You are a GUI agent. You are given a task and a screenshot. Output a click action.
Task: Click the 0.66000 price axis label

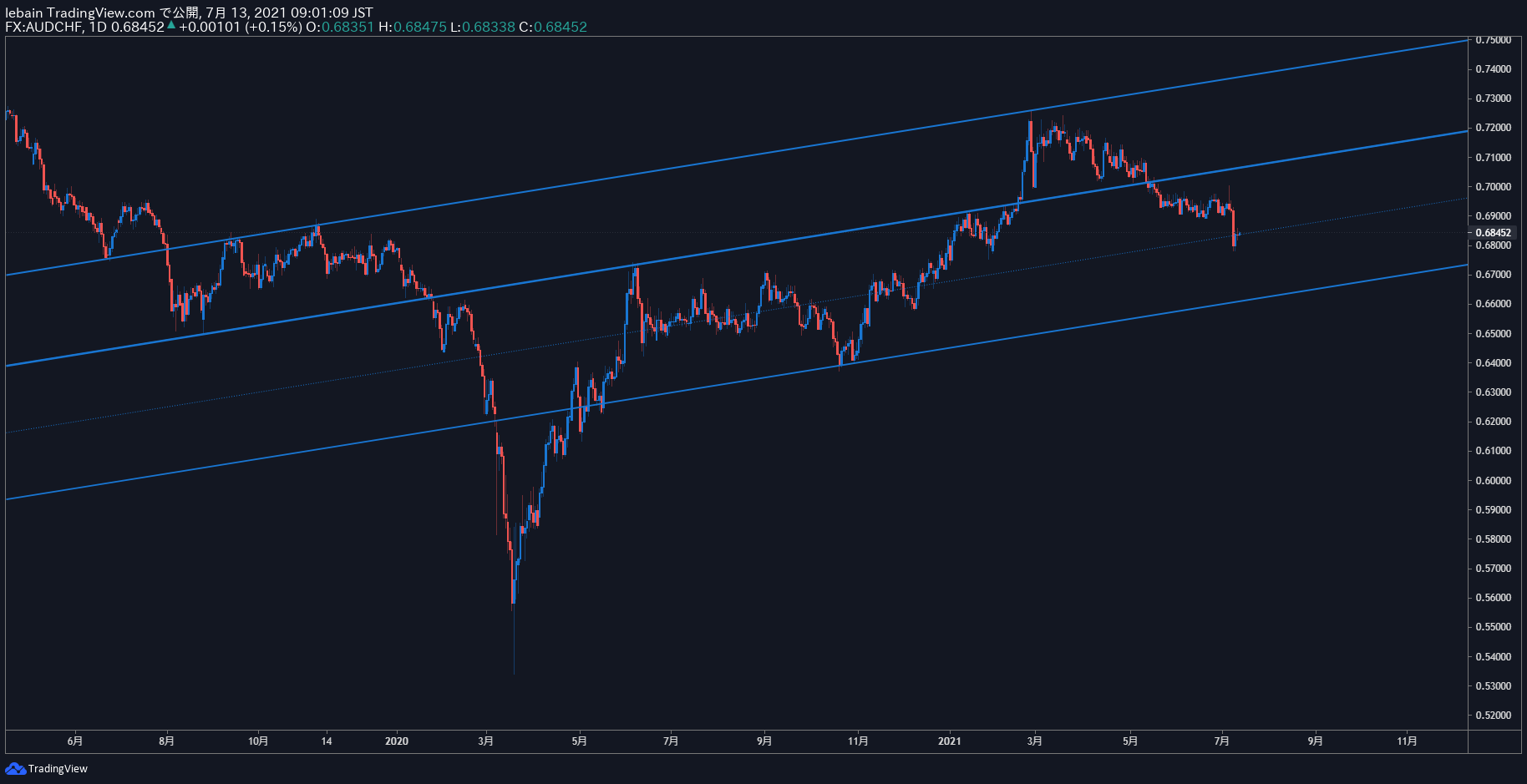(1493, 304)
